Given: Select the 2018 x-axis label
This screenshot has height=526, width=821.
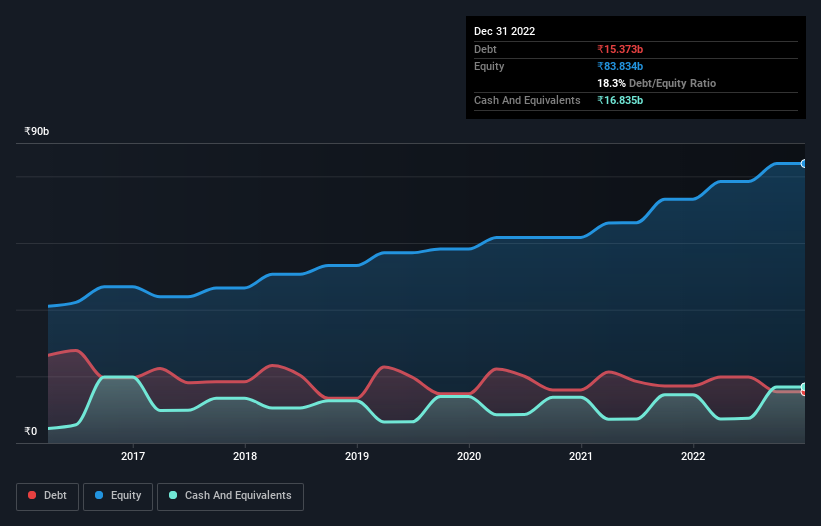Looking at the screenshot, I should click(x=245, y=456).
